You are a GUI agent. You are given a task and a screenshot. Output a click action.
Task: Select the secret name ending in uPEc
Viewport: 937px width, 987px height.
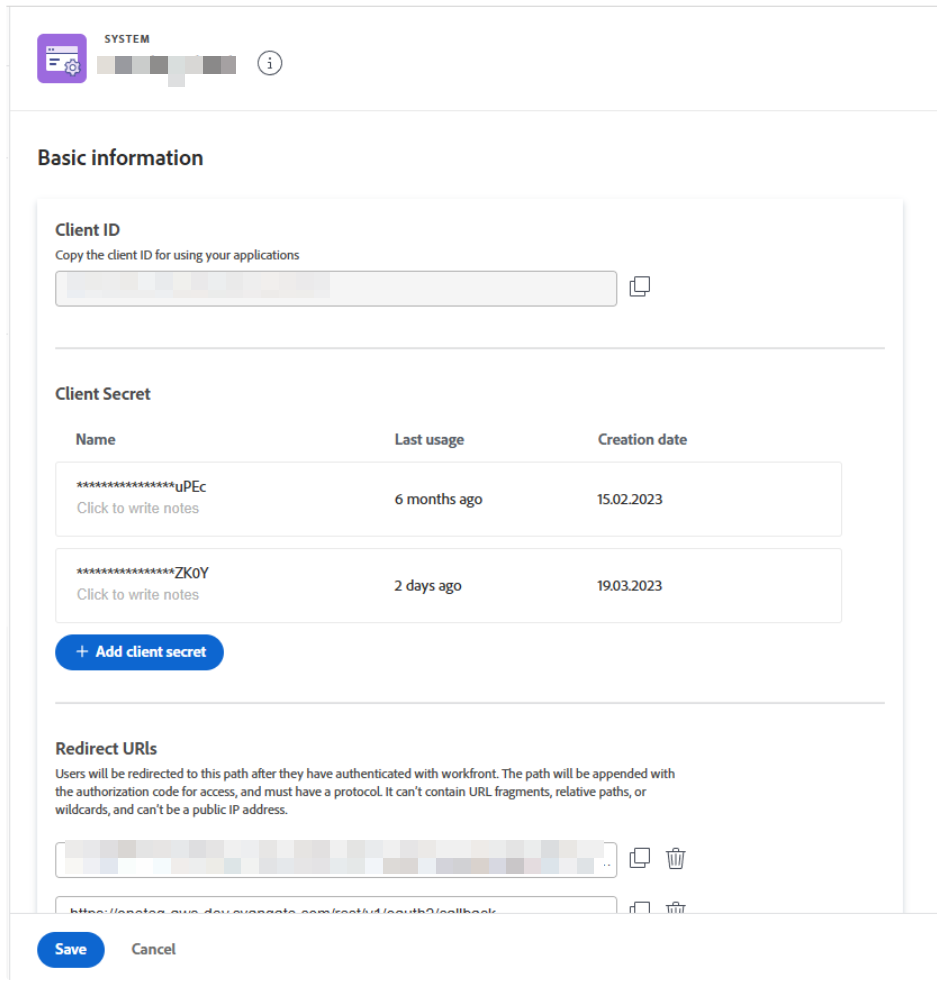141,487
